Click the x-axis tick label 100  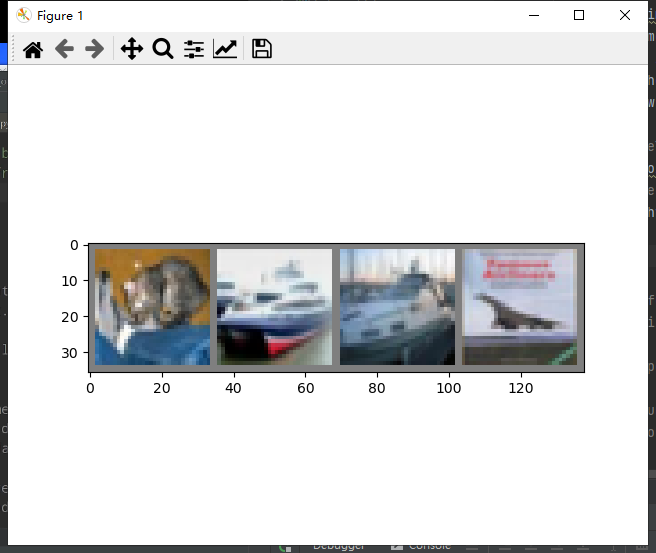coord(449,389)
